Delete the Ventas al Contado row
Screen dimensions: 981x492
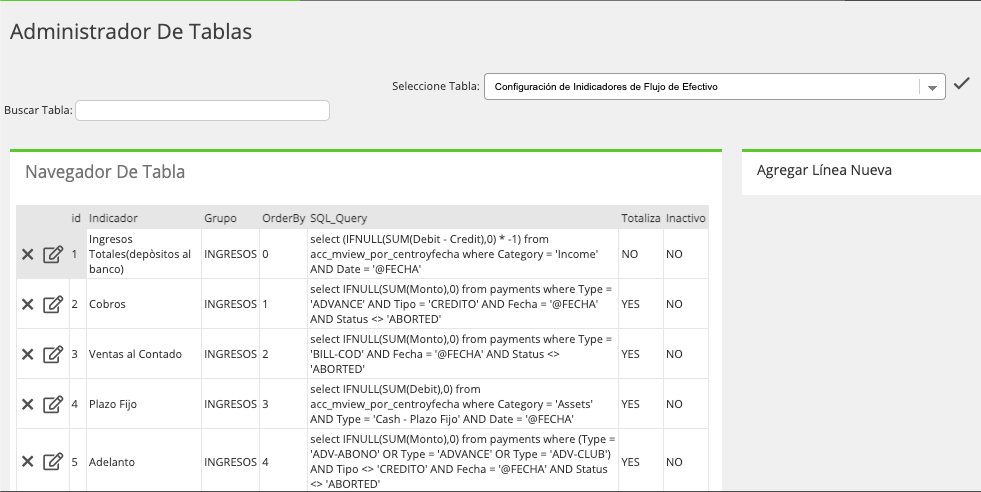(x=28, y=354)
